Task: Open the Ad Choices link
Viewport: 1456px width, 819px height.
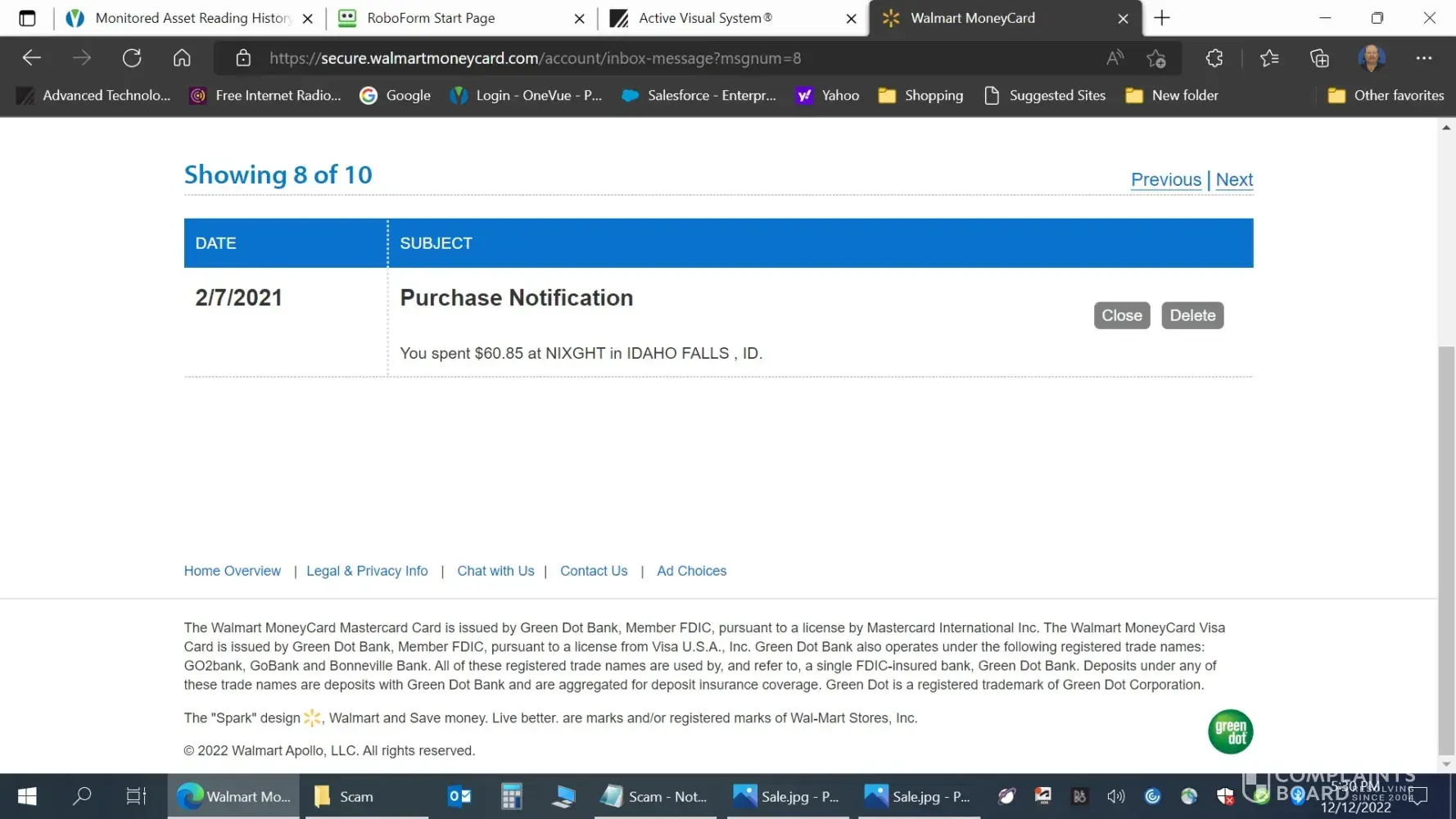Action: 692,571
